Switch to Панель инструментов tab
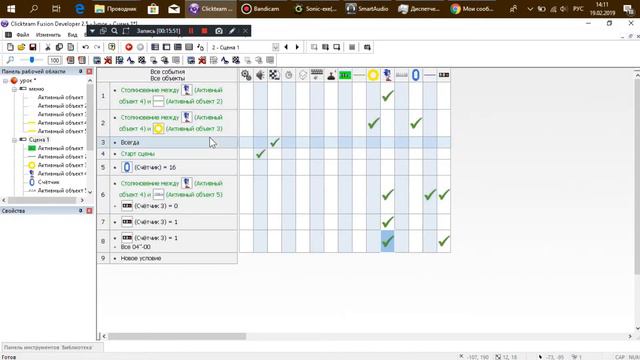The height and width of the screenshot is (360, 640). tap(31, 347)
